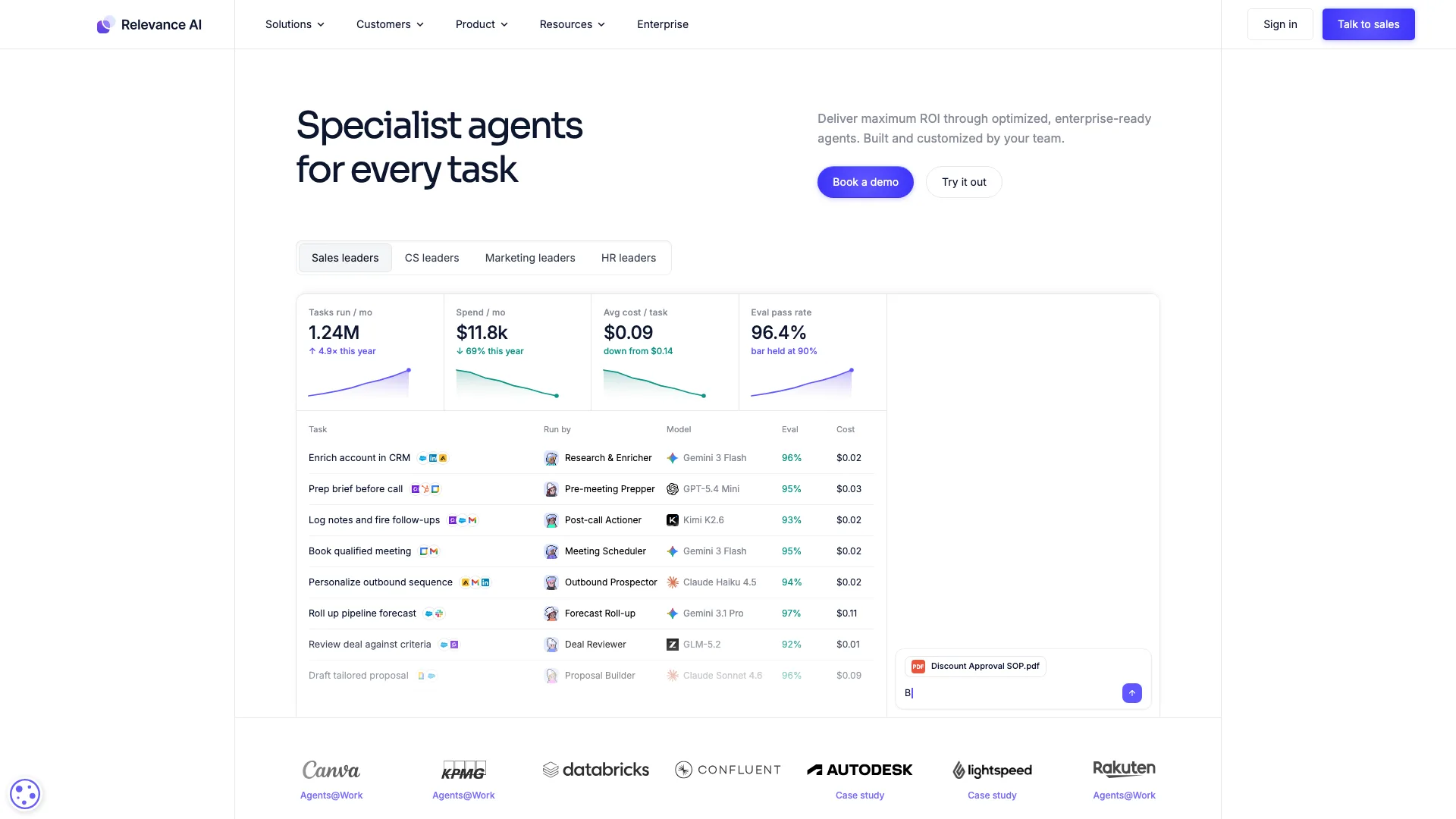The width and height of the screenshot is (1456, 819).
Task: Click the Proposal Builder agent avatar
Action: tap(551, 676)
